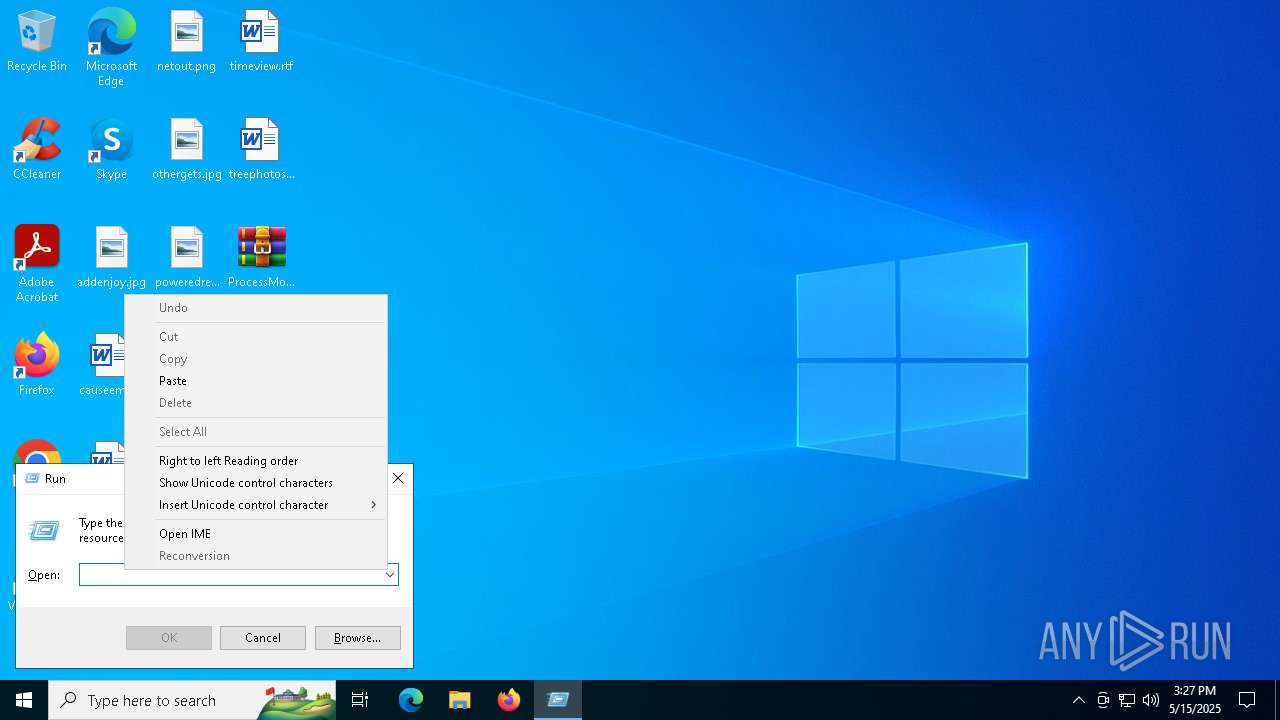The width and height of the screenshot is (1280, 720).
Task: Expand the Open combo box dropdown arrow
Action: coord(390,575)
